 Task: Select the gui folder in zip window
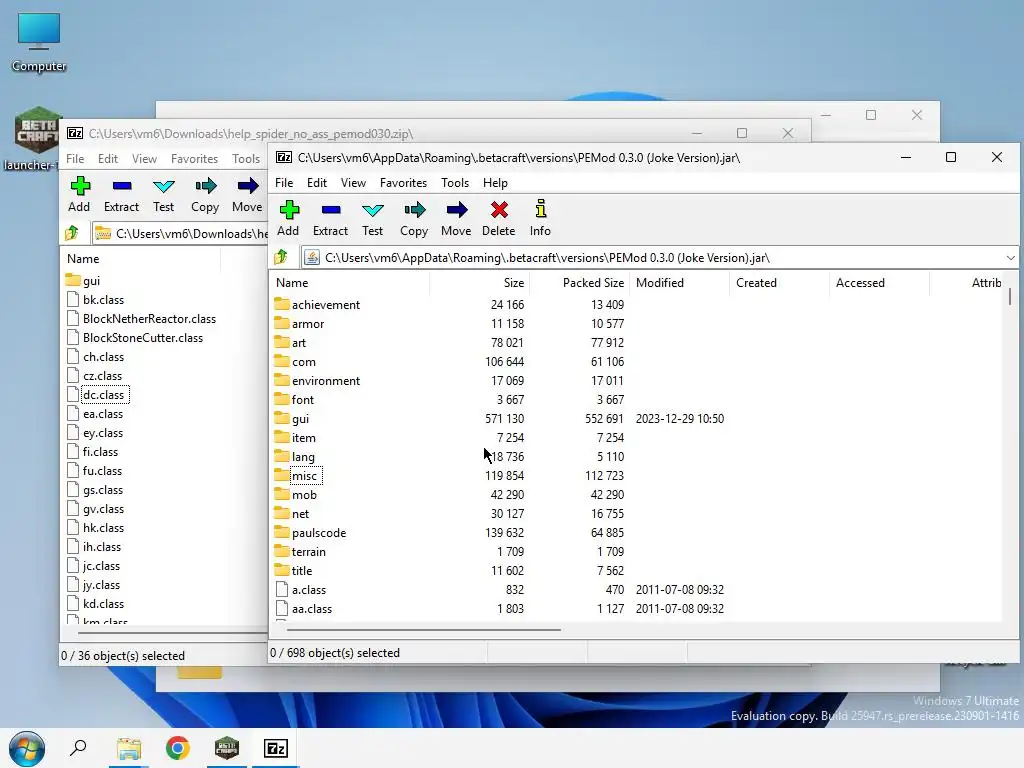click(91, 281)
